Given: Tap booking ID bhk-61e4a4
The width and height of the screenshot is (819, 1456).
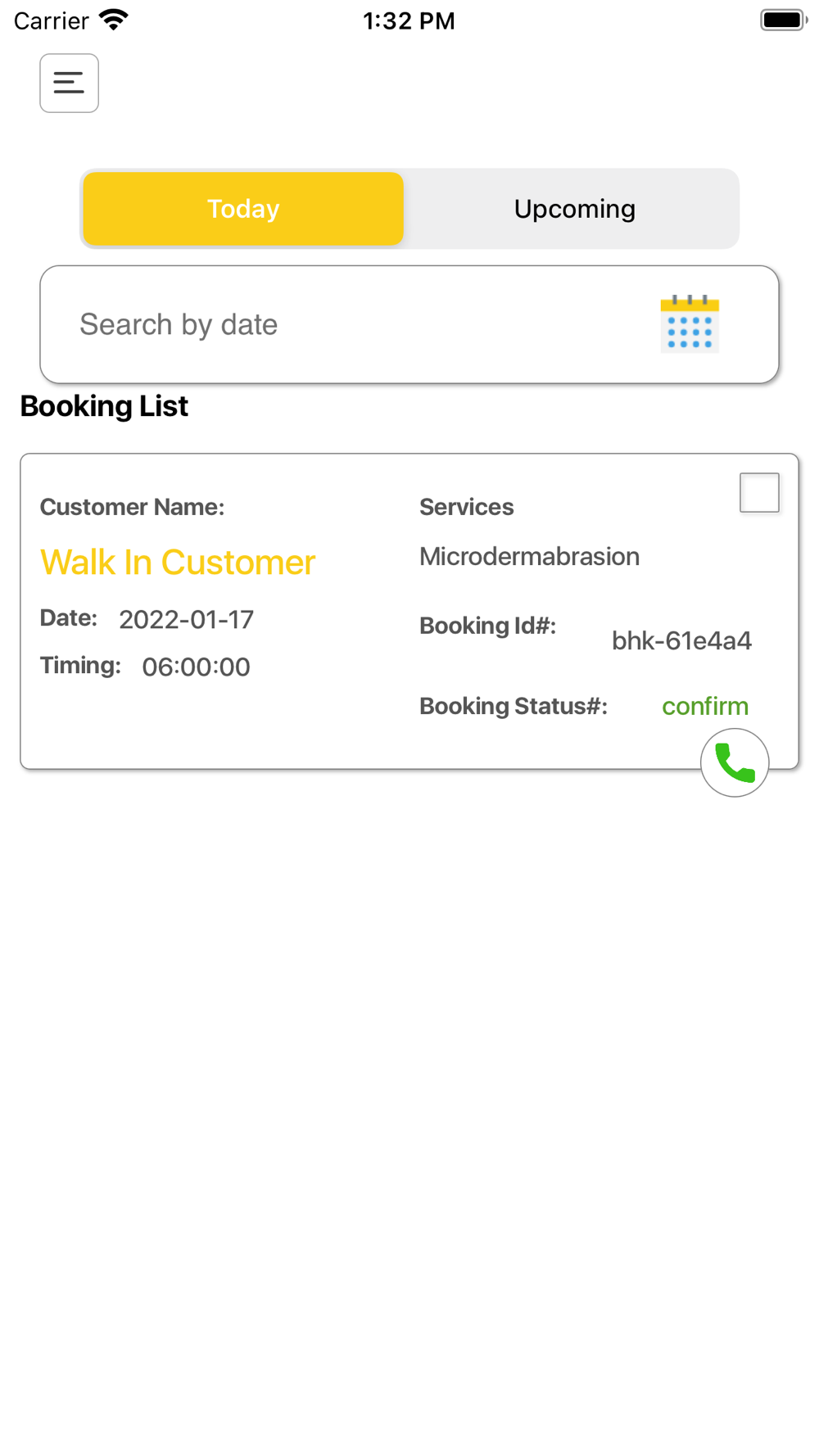Looking at the screenshot, I should pos(681,640).
